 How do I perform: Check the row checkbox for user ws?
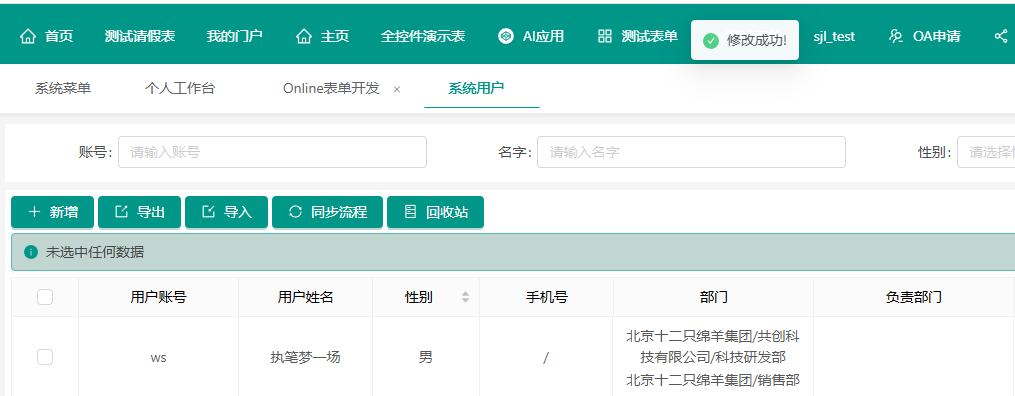45,357
